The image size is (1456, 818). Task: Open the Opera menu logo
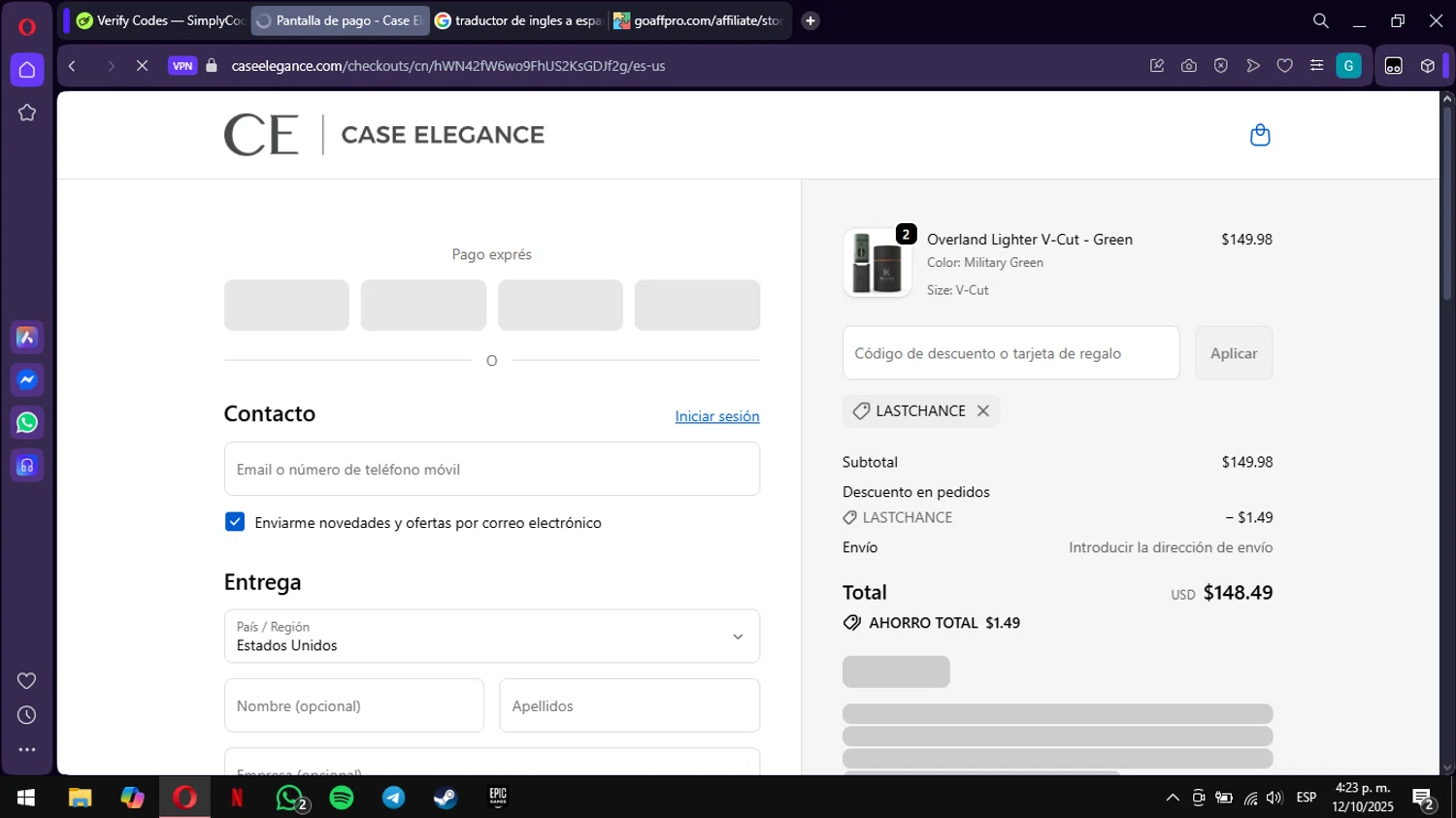pos(27,26)
